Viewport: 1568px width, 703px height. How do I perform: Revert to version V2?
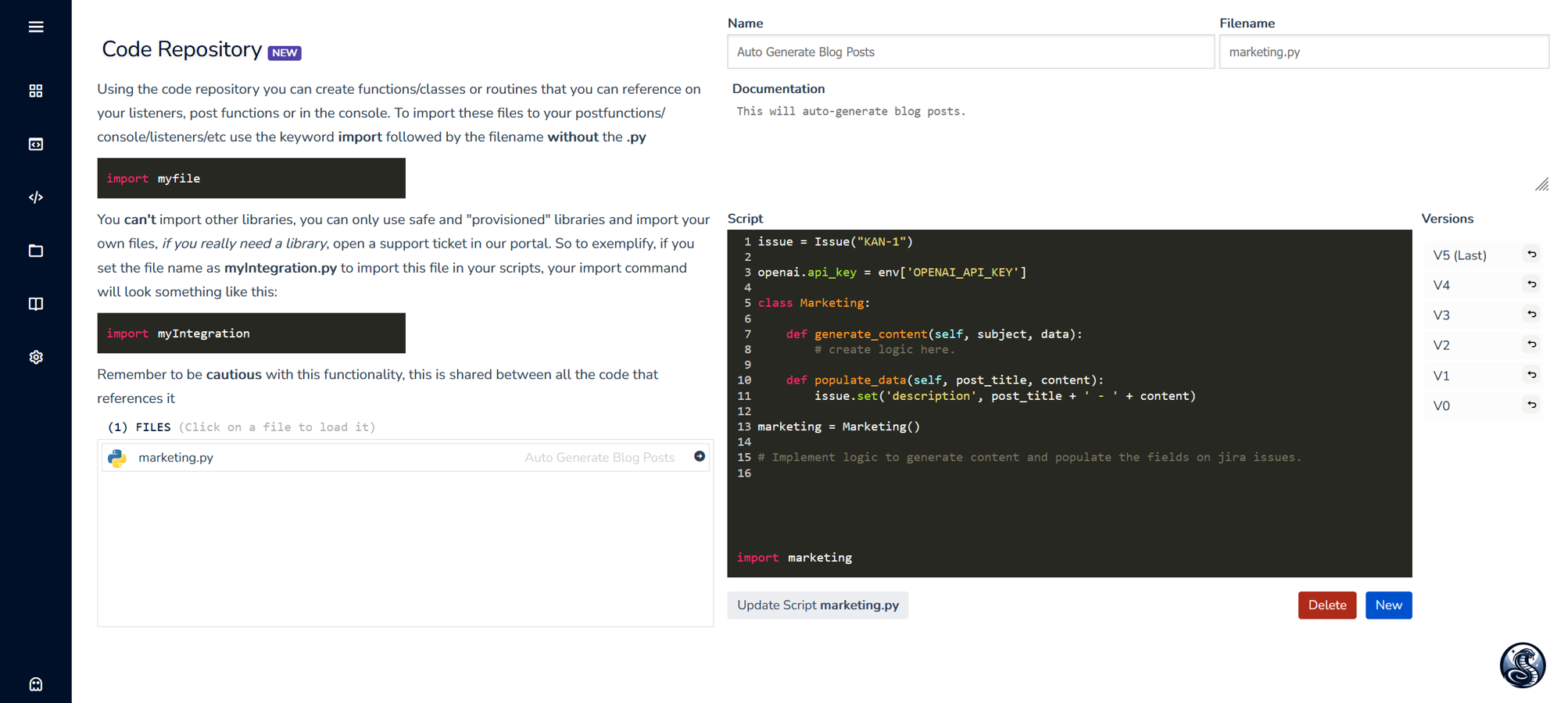pyautogui.click(x=1531, y=345)
